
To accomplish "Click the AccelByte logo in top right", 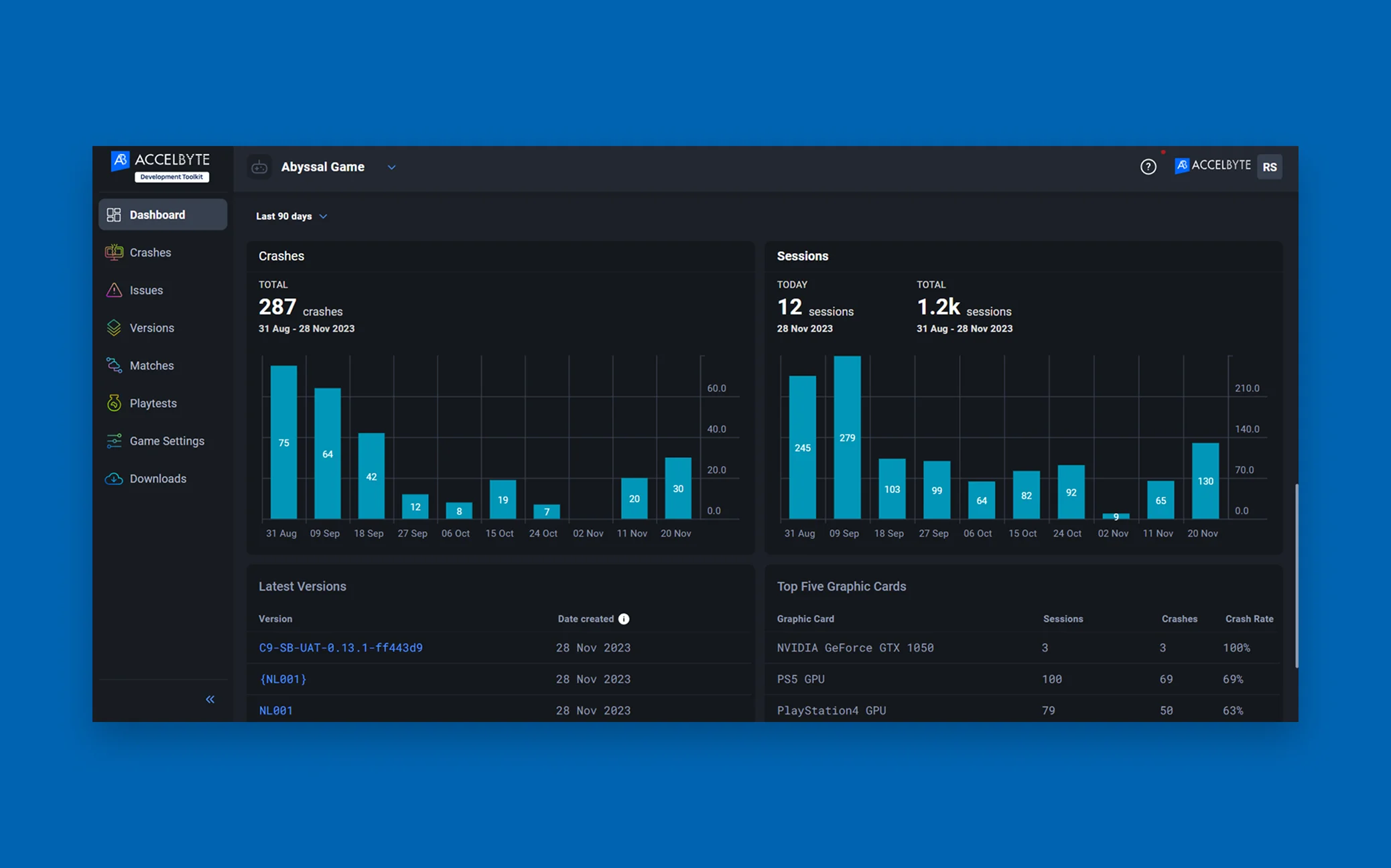I will [x=1212, y=165].
